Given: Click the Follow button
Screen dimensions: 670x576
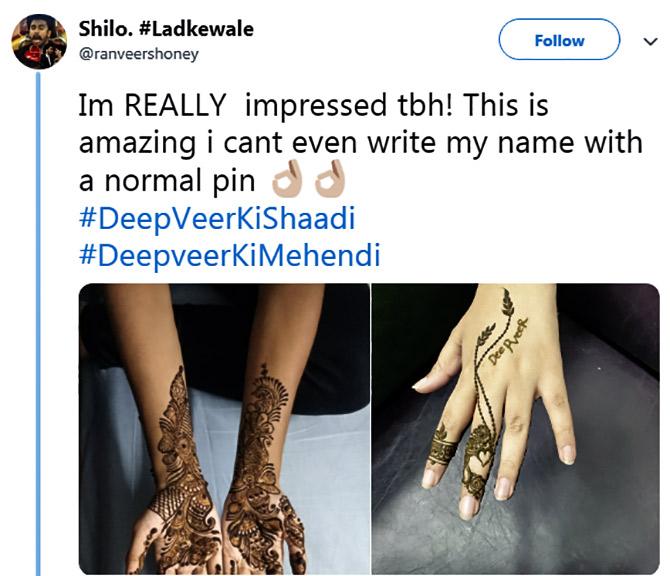Looking at the screenshot, I should tap(559, 40).
